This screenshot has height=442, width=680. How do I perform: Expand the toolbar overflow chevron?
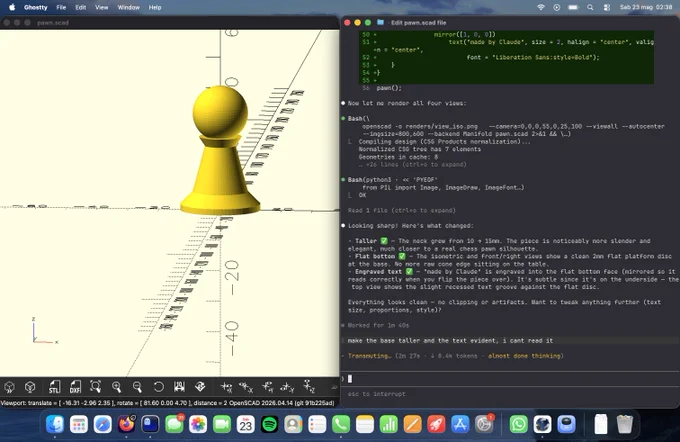[334, 387]
